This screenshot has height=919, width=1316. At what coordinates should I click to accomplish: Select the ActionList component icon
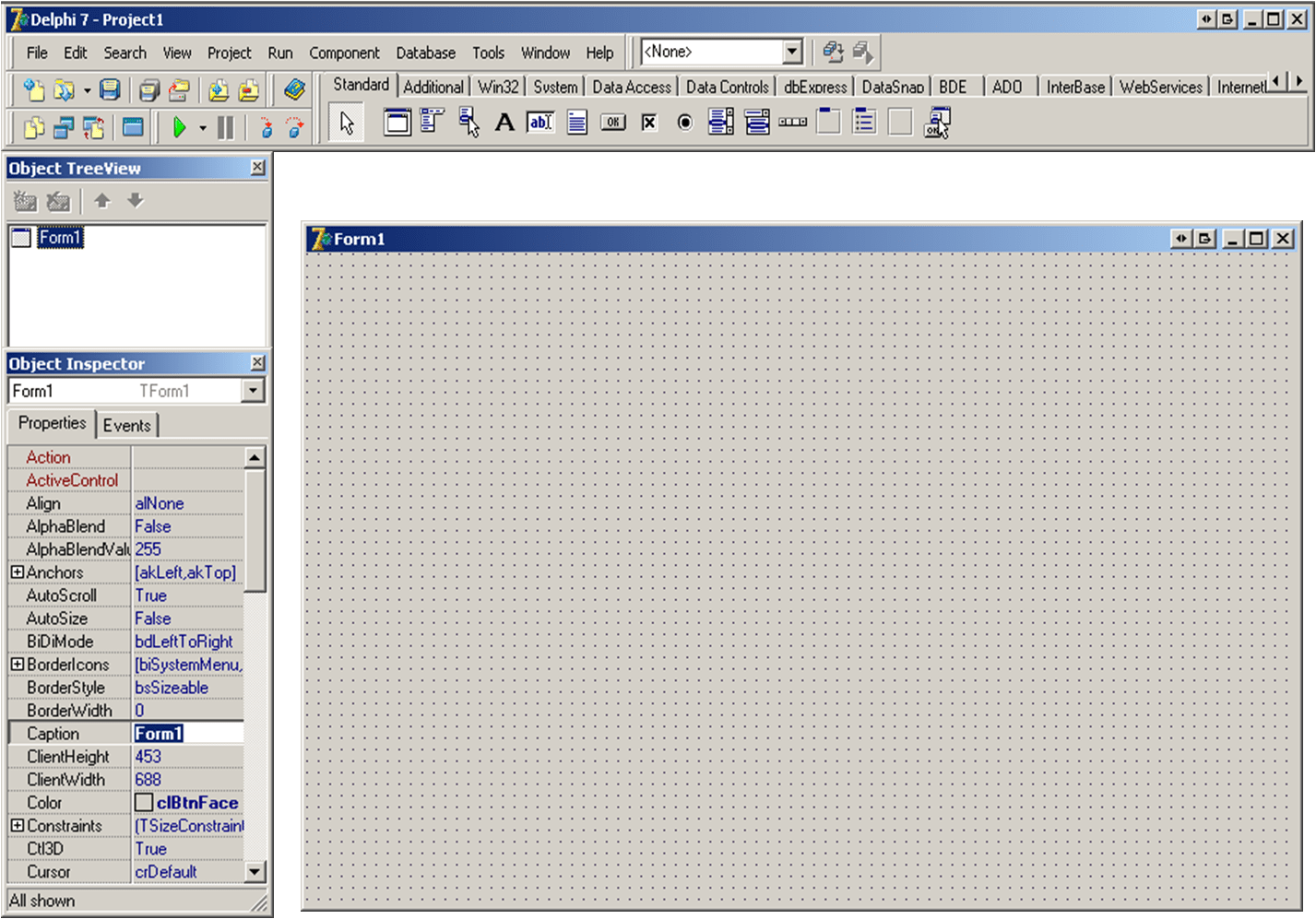(x=937, y=122)
